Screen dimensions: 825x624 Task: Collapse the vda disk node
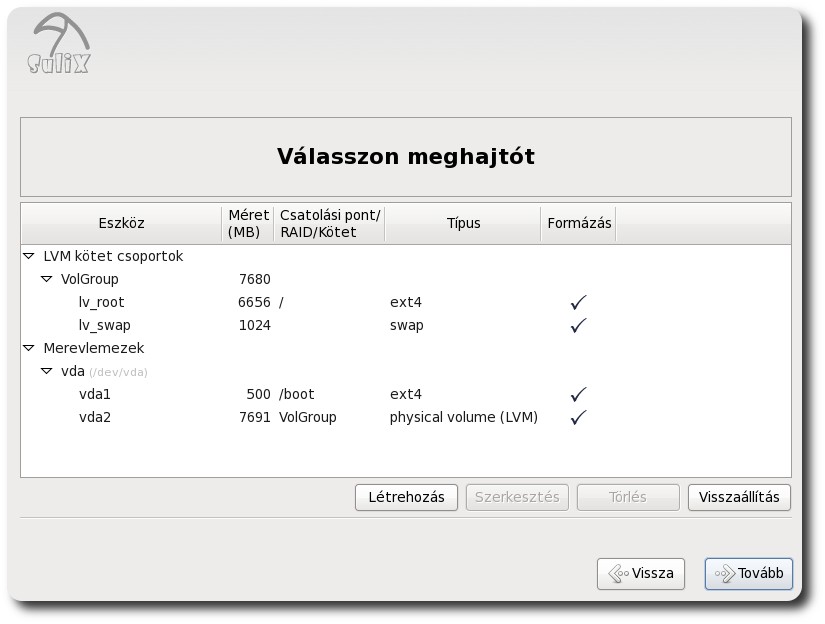coord(47,371)
